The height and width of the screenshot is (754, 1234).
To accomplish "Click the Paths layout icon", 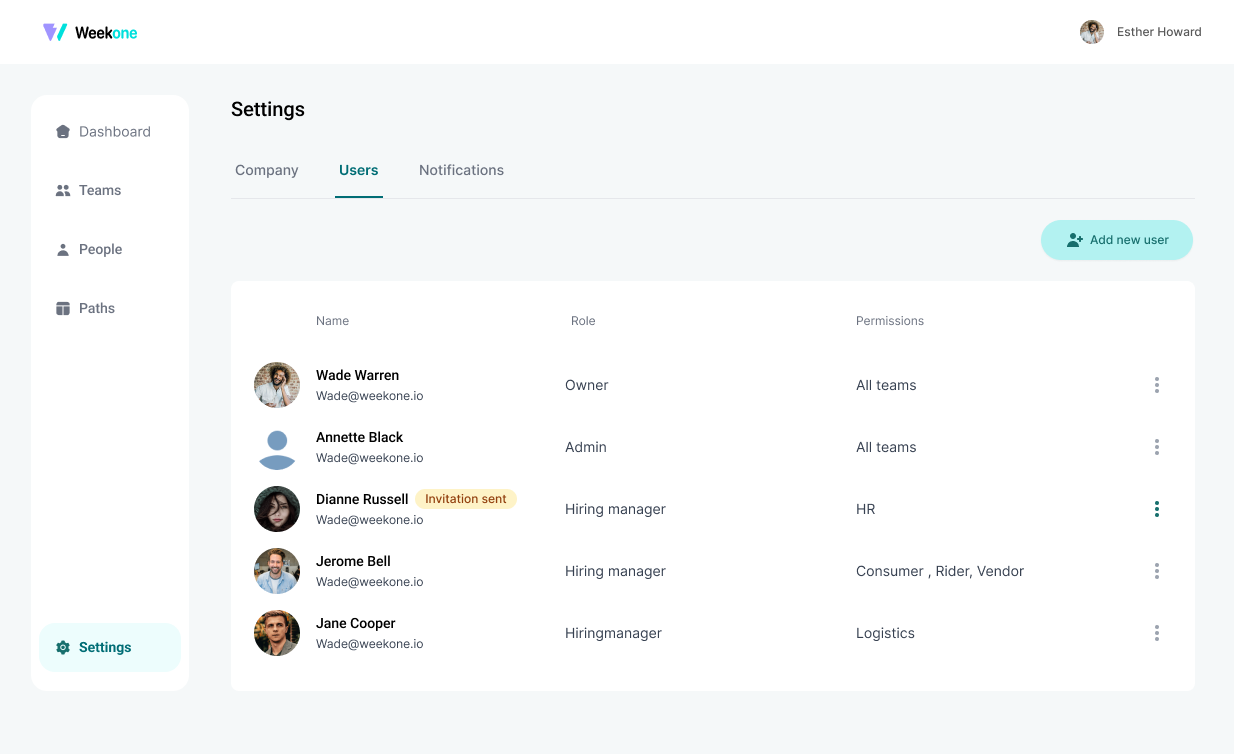I will pyautogui.click(x=63, y=309).
